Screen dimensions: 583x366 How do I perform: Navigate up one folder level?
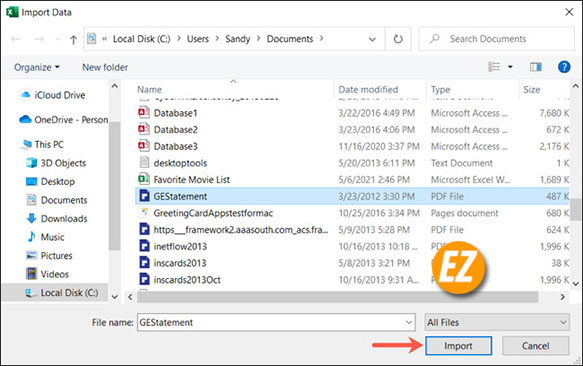pyautogui.click(x=74, y=39)
